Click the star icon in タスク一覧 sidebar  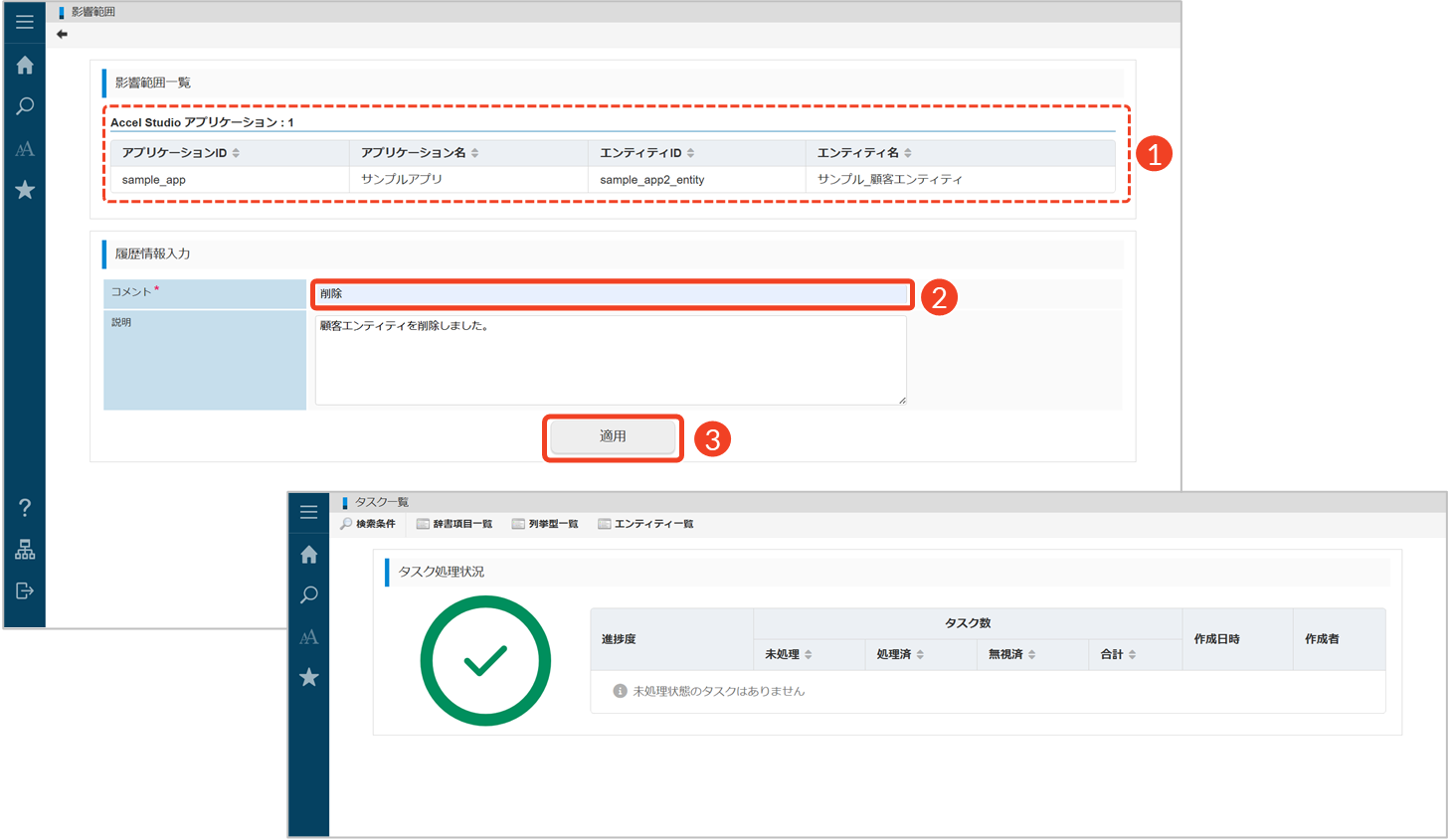point(309,678)
